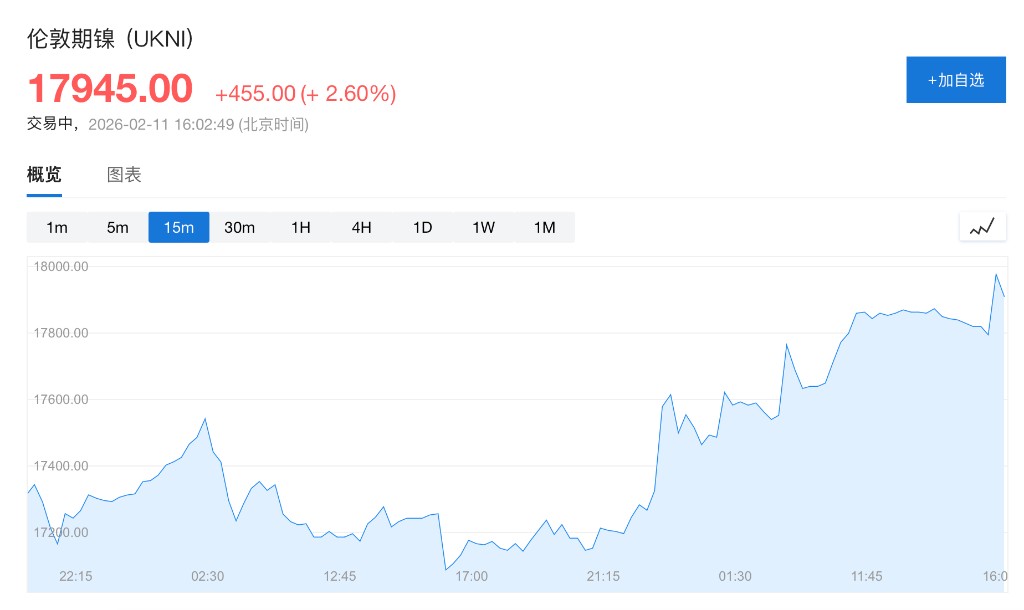This screenshot has height=610, width=1024.
Task: Show the 1D daily chart
Action: pyautogui.click(x=423, y=227)
